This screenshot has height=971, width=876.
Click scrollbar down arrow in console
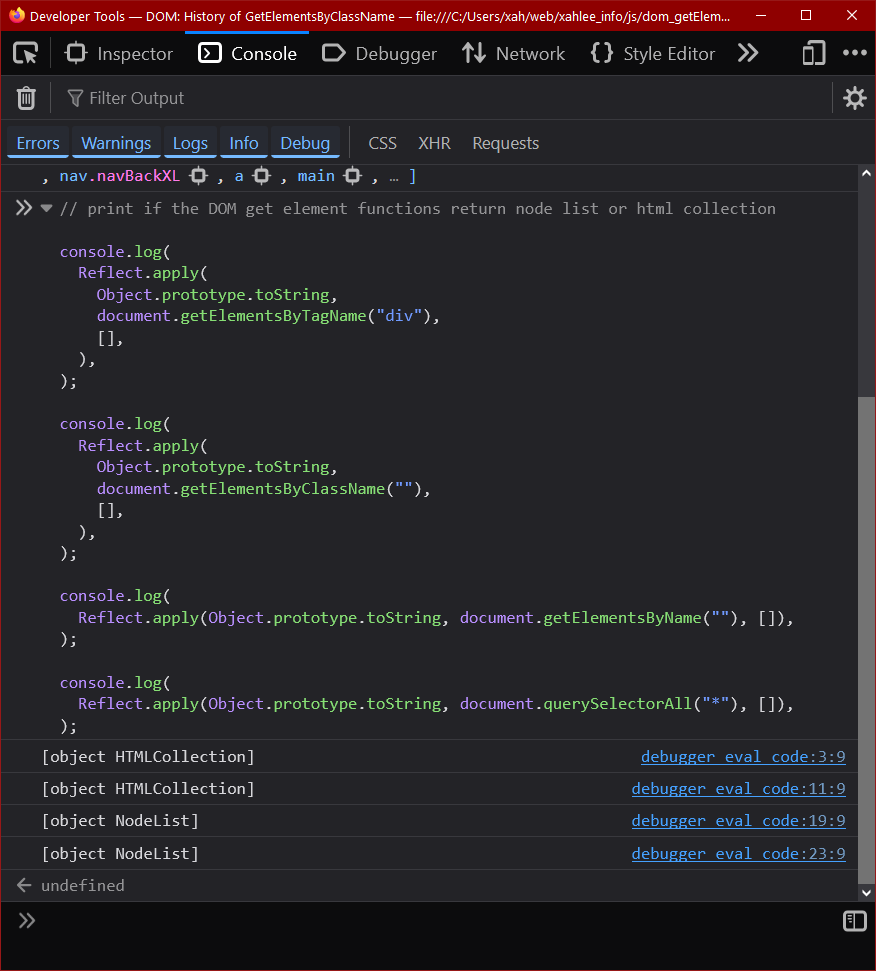[867, 892]
